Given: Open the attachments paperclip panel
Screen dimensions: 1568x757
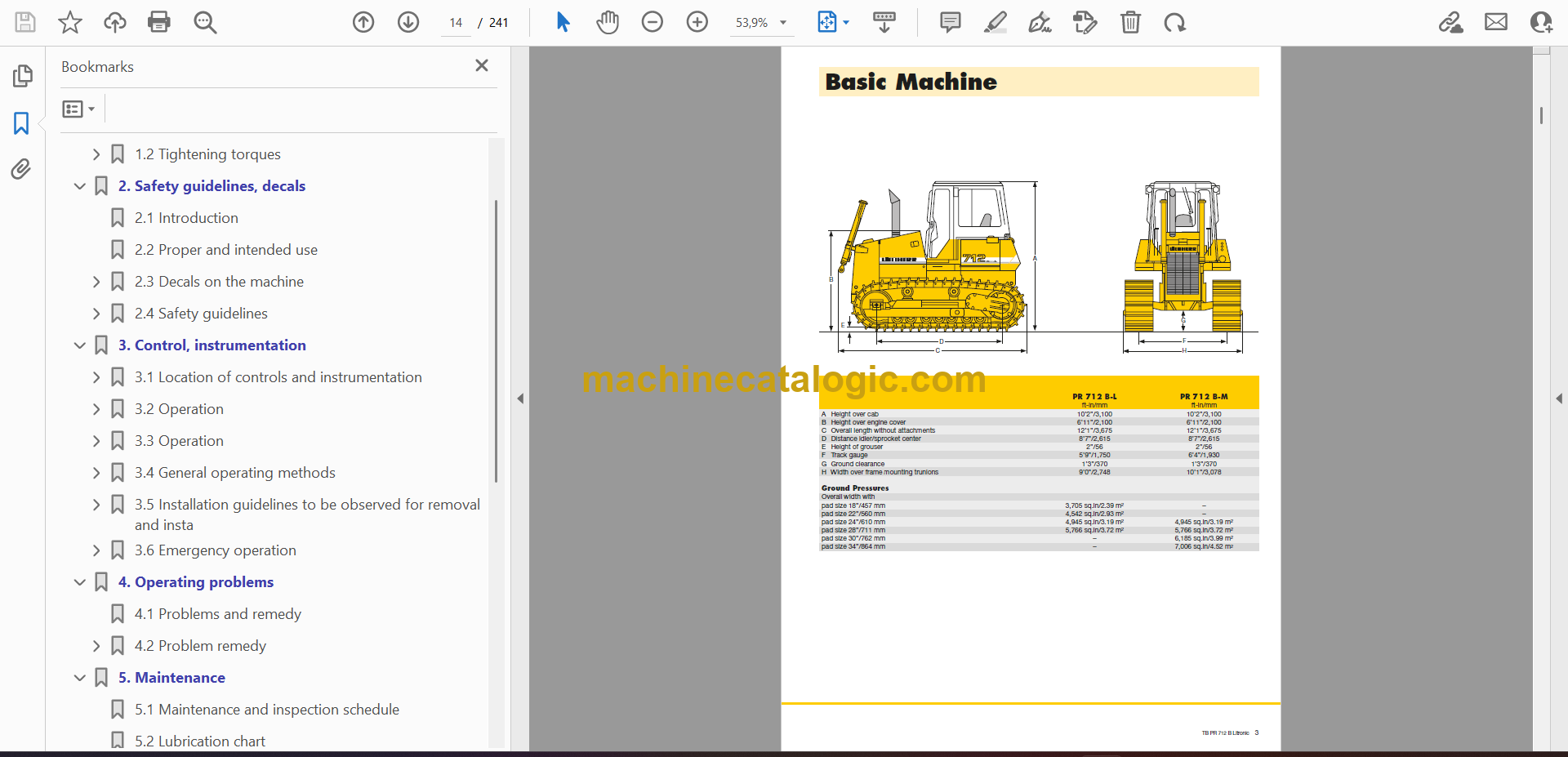Looking at the screenshot, I should pos(21,169).
